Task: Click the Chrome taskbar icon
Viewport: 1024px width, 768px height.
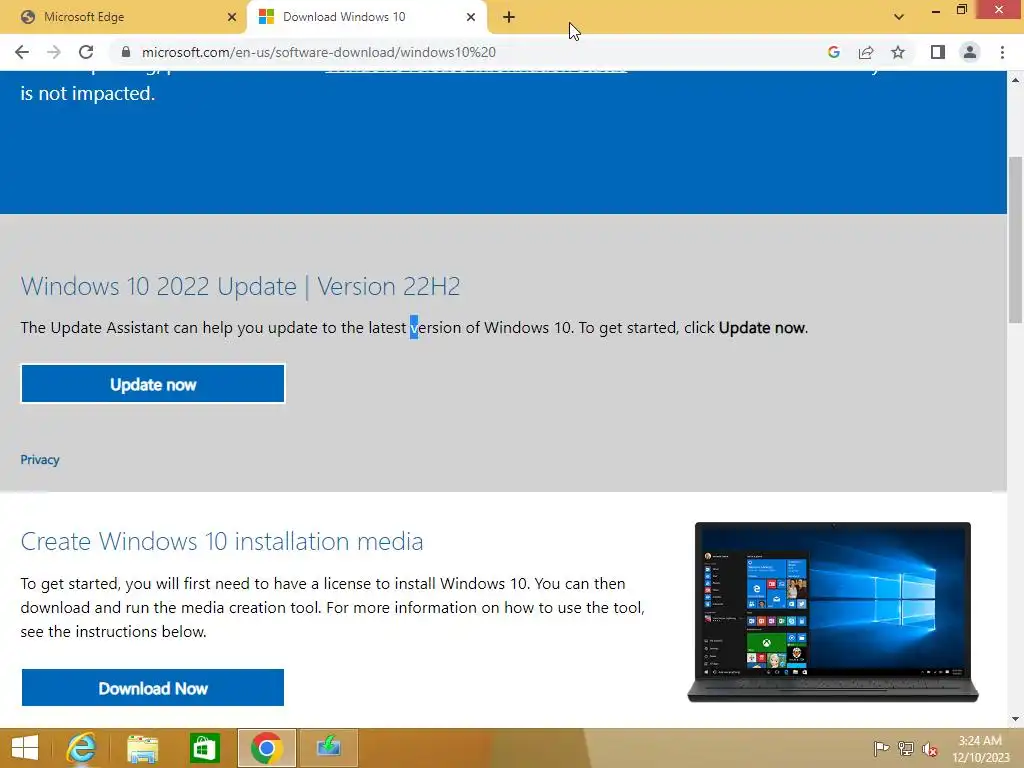Action: click(266, 748)
